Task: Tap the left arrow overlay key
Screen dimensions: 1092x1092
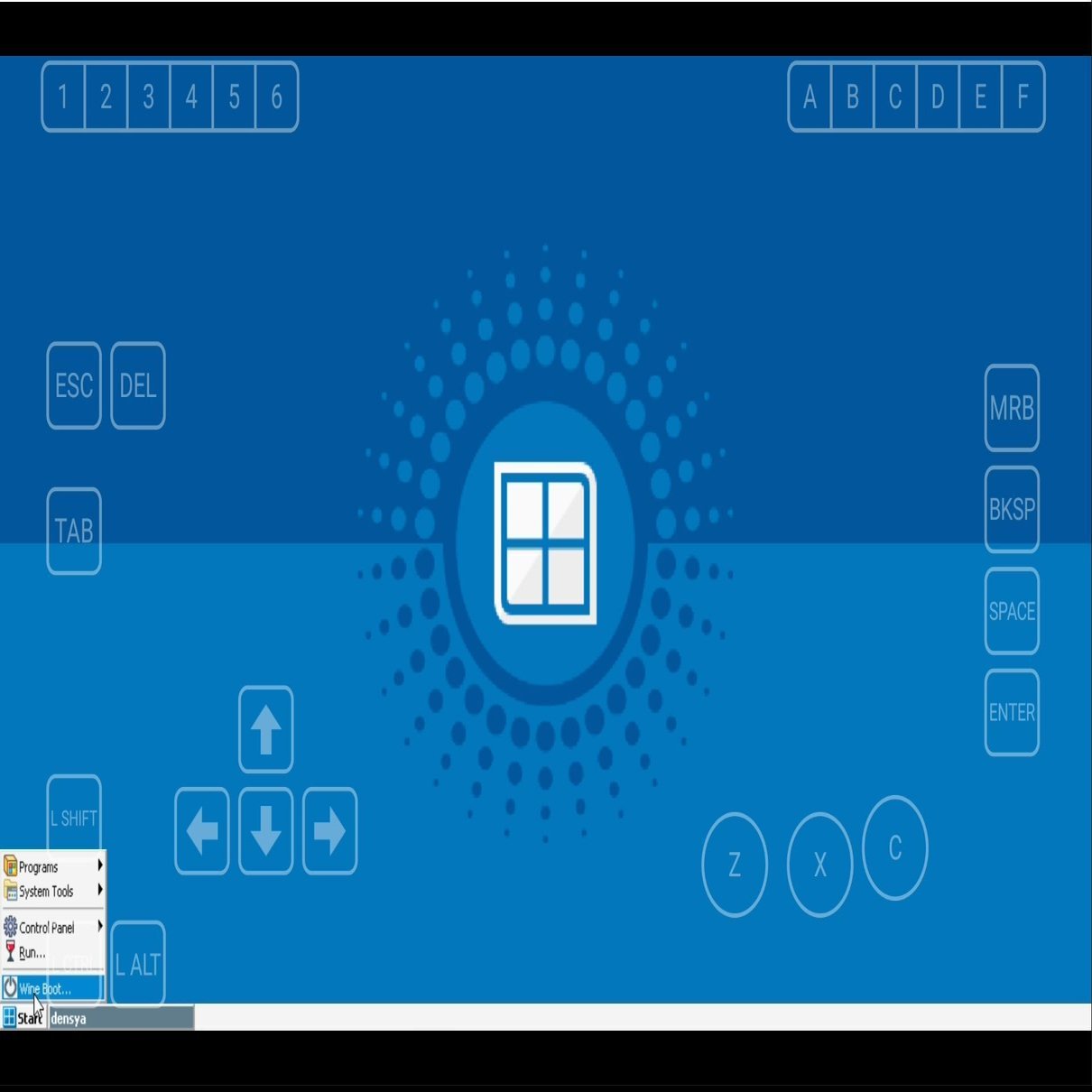Action: point(201,831)
